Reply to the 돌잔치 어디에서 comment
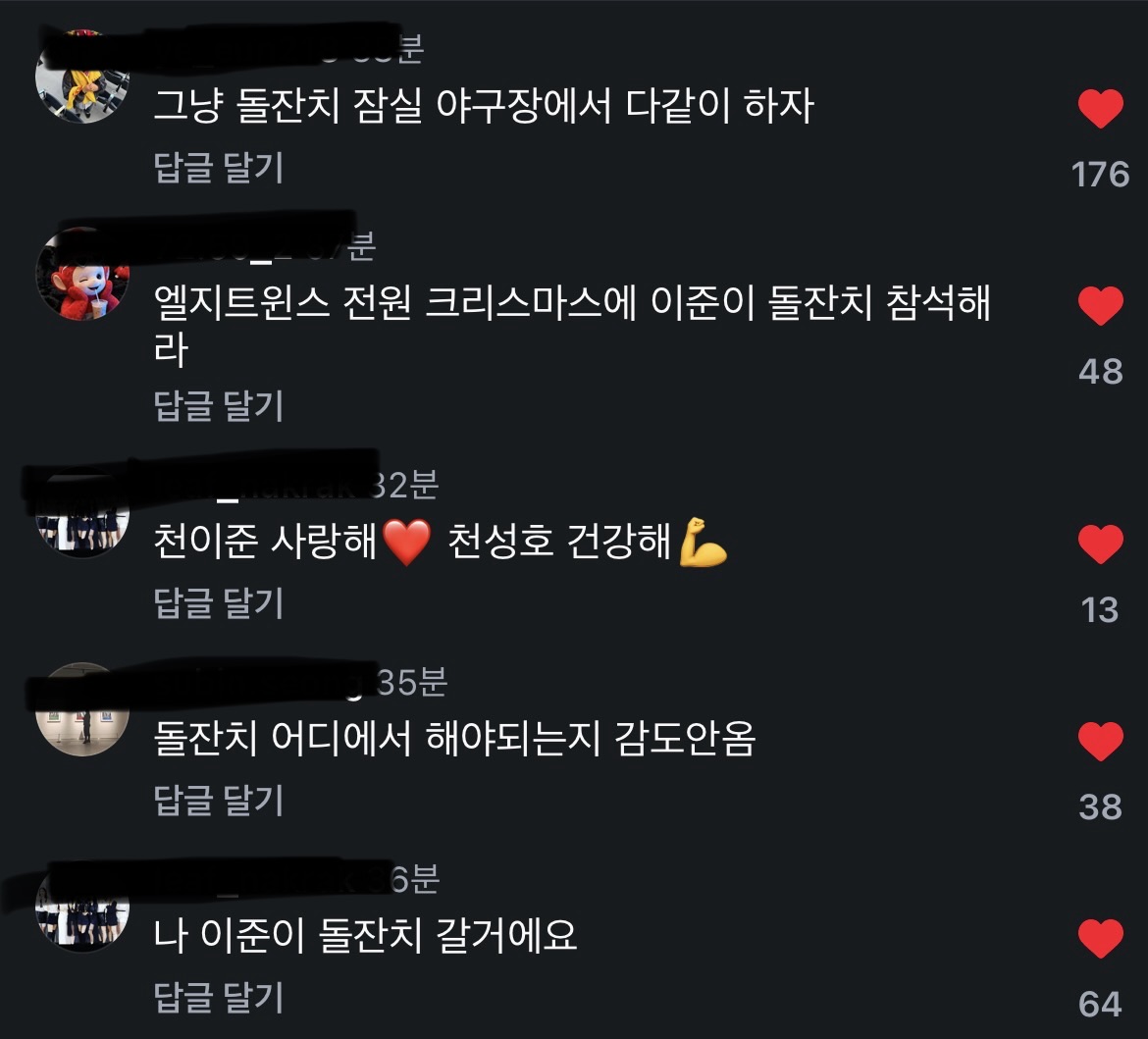This screenshot has height=1039, width=1148. (x=218, y=801)
